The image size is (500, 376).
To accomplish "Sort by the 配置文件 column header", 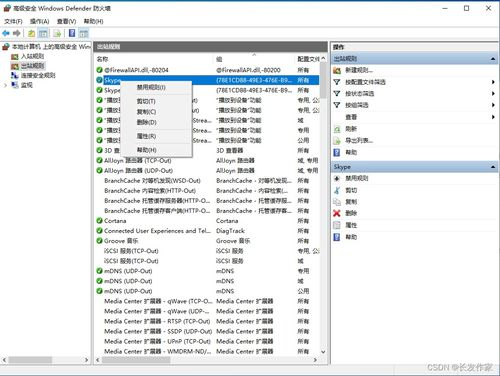I will (x=307, y=59).
